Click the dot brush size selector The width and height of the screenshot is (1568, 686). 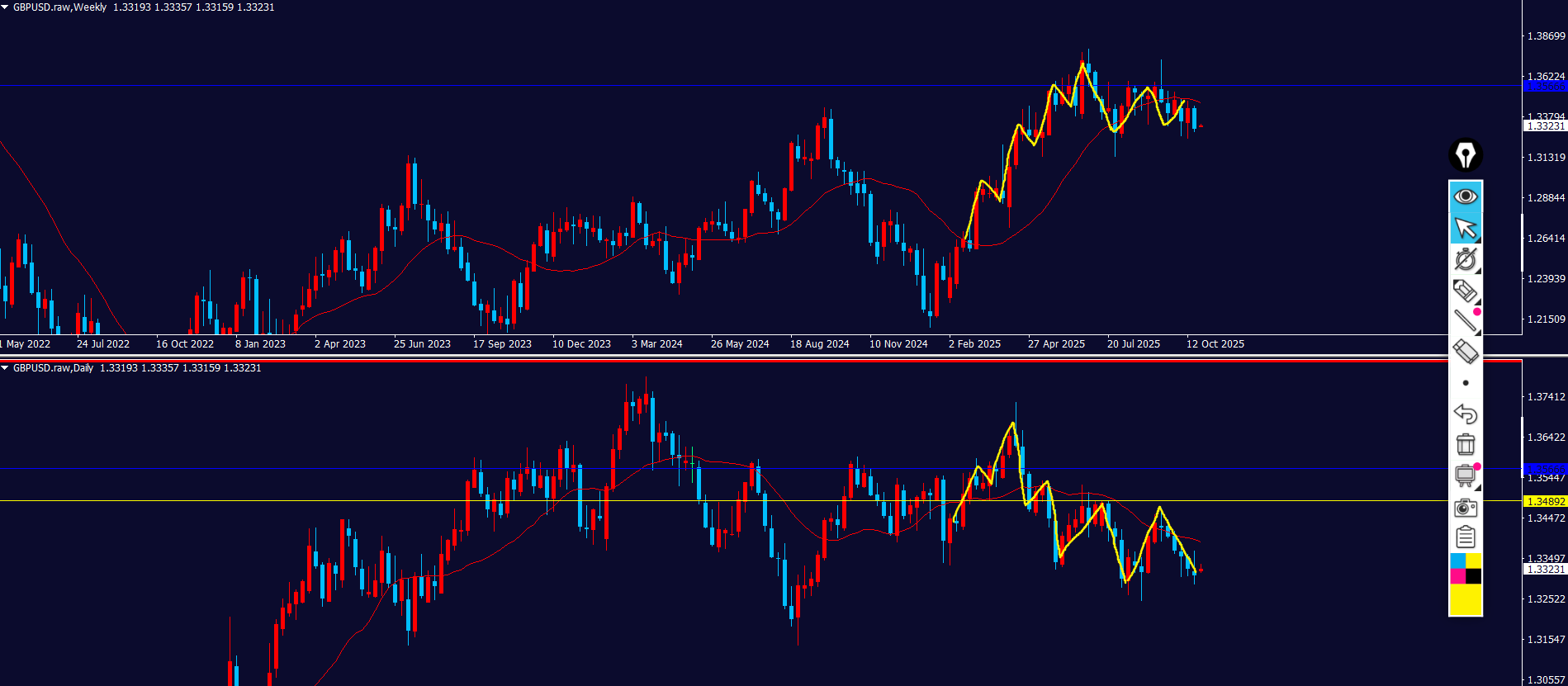tap(1466, 383)
